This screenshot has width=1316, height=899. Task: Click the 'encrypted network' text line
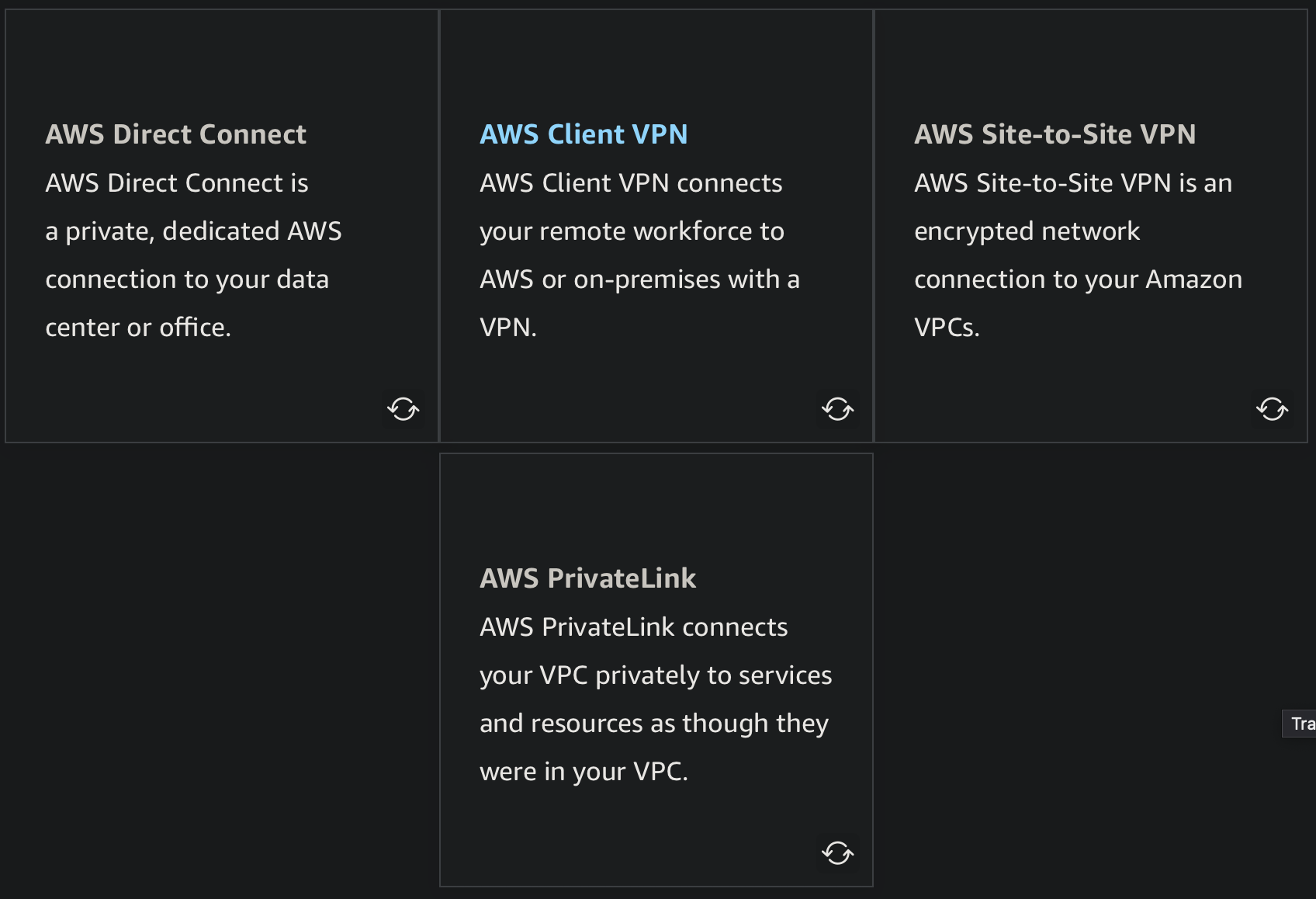(x=1027, y=231)
